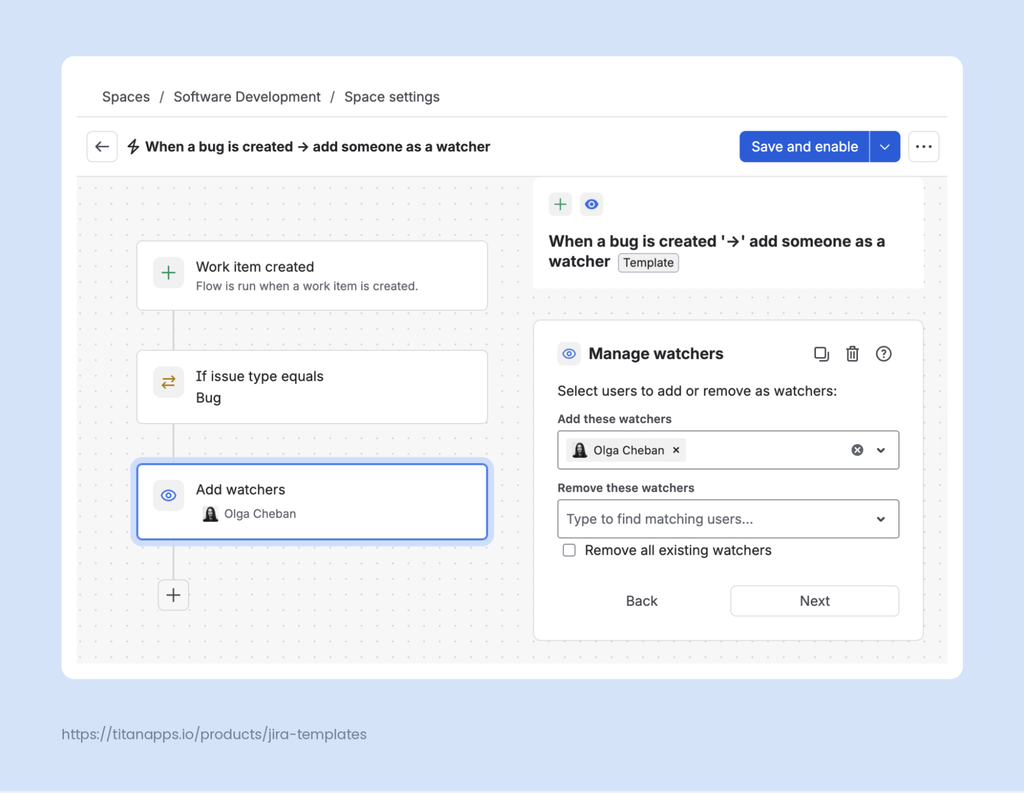Select the If issue type equals card
Screen dimensions: 1024x793
pyautogui.click(x=312, y=387)
